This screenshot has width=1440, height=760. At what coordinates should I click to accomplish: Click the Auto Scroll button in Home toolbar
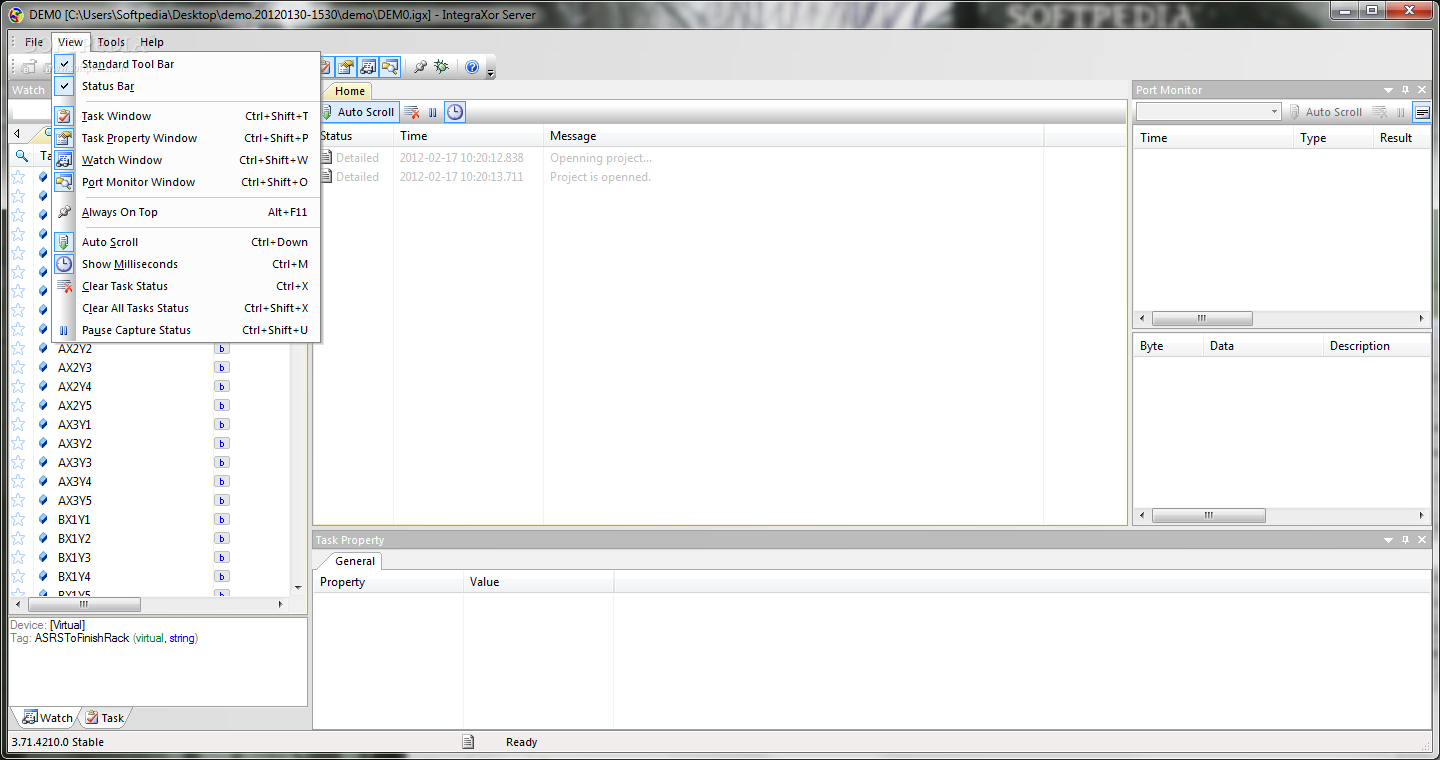(358, 112)
